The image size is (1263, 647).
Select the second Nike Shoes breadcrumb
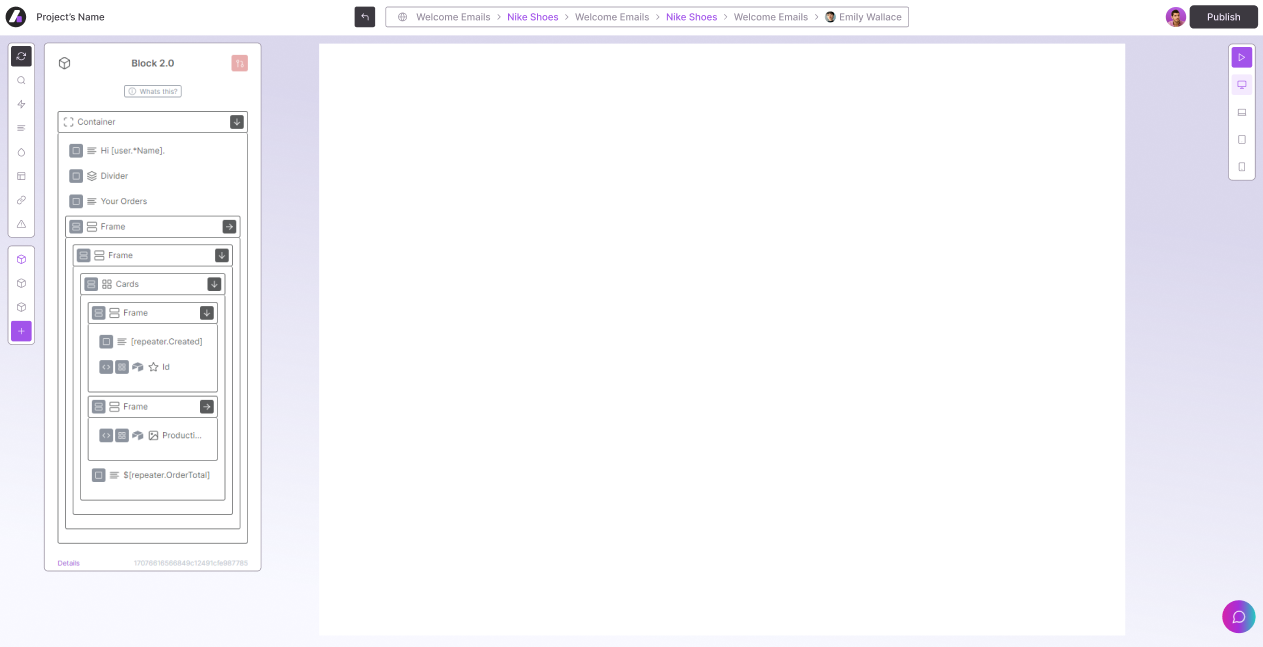click(x=691, y=17)
